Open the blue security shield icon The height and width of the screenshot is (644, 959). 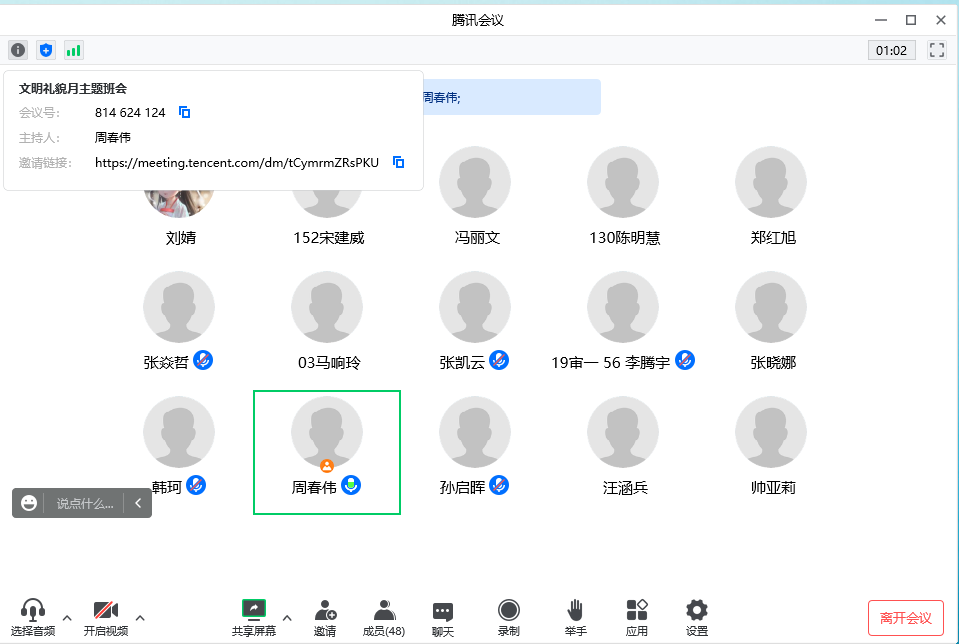click(x=46, y=50)
